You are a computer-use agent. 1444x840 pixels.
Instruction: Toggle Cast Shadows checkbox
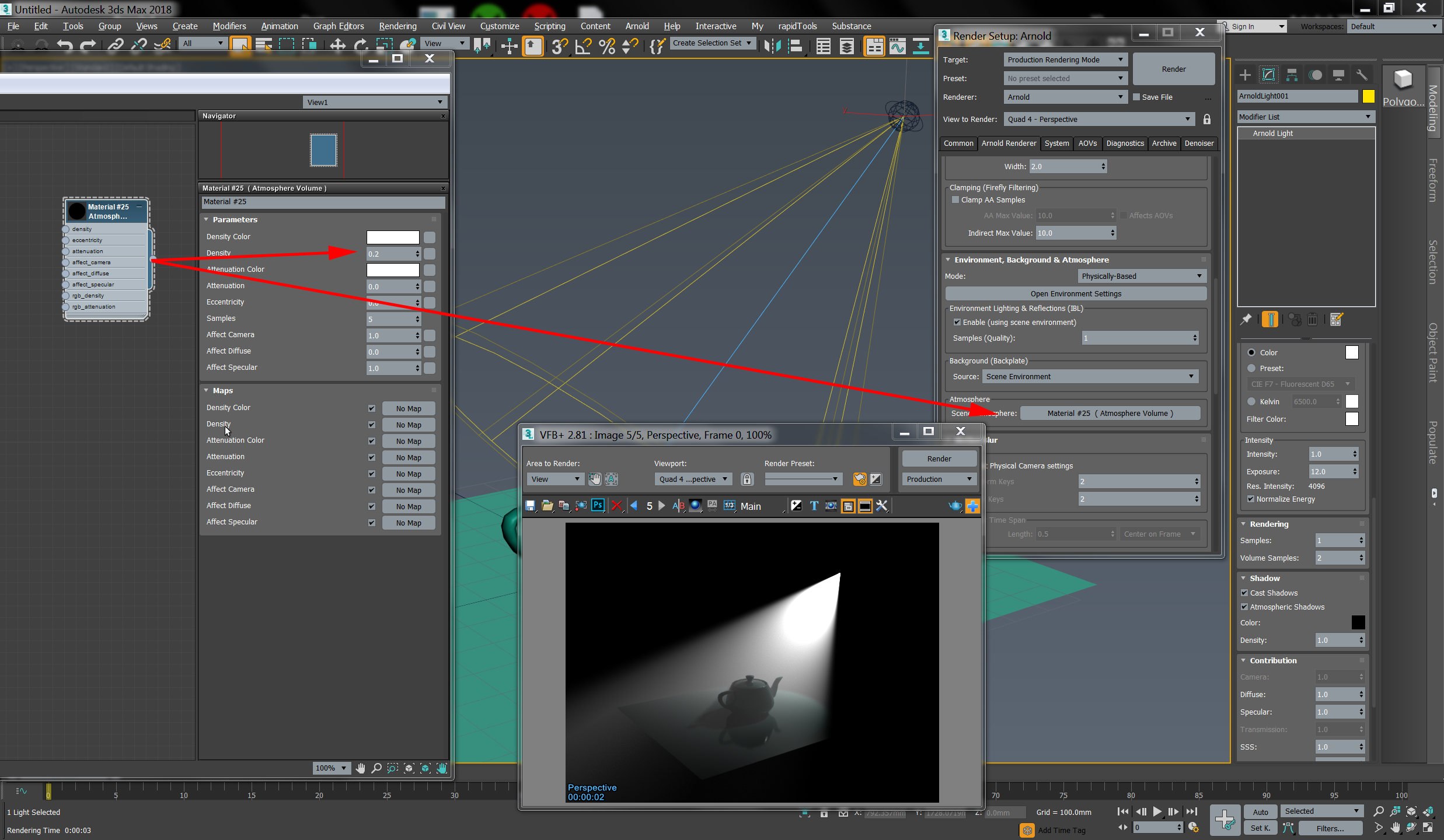coord(1245,592)
